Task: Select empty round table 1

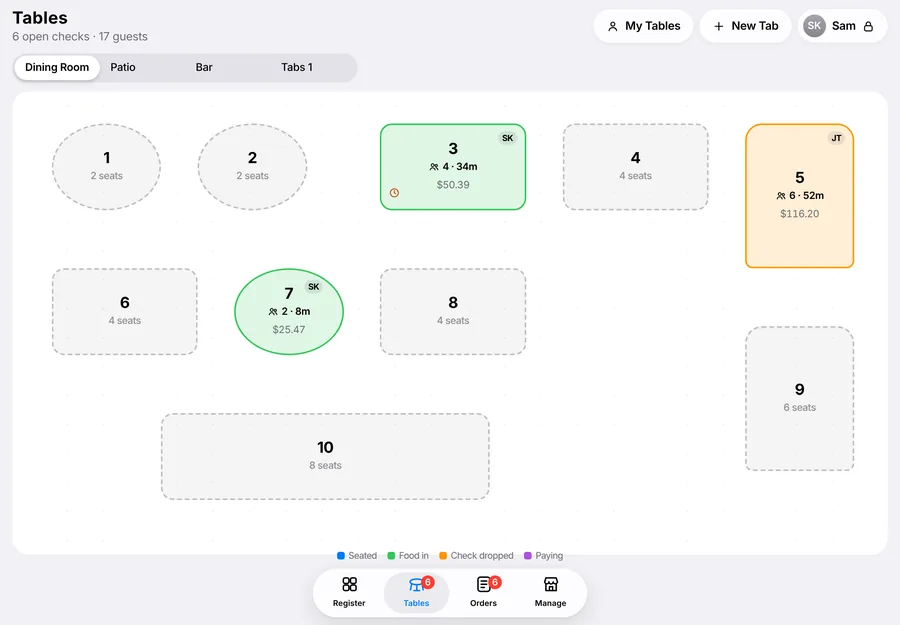Action: pyautogui.click(x=106, y=167)
